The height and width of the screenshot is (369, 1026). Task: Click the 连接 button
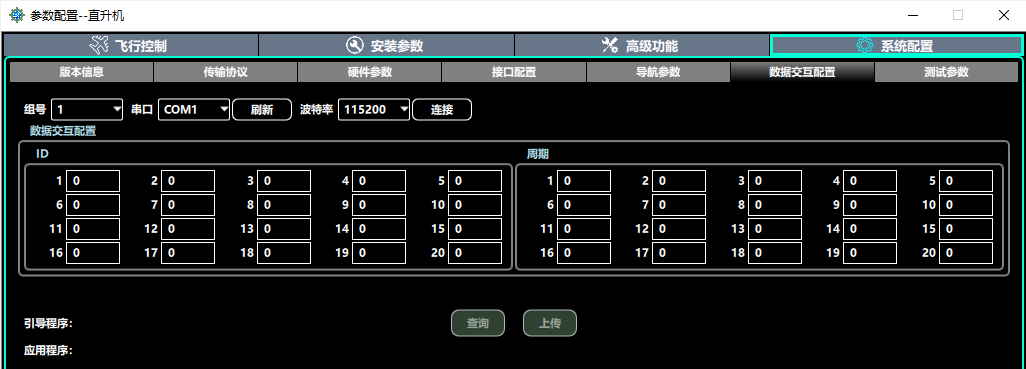[442, 109]
